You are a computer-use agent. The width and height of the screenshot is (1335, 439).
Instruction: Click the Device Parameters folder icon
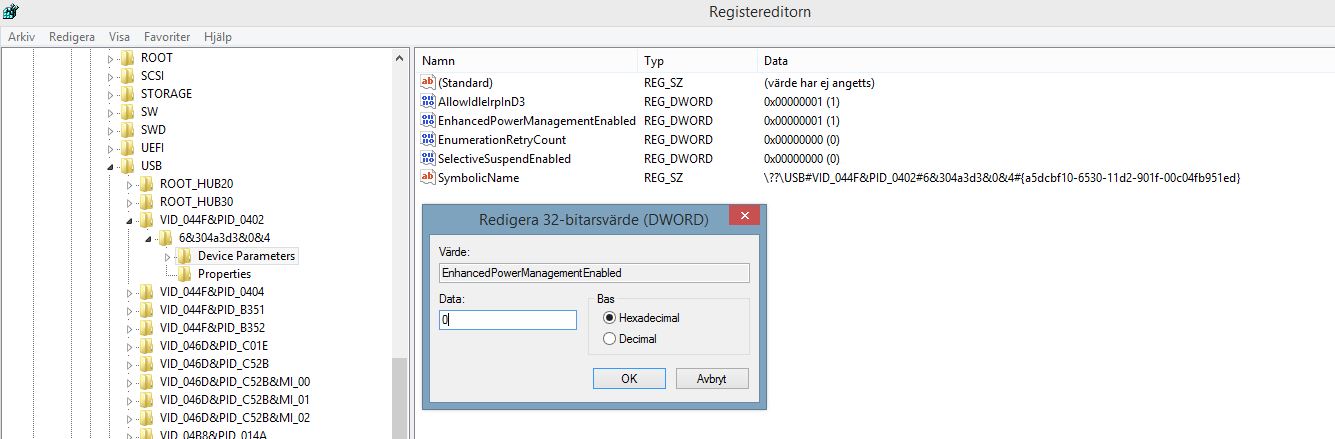185,256
